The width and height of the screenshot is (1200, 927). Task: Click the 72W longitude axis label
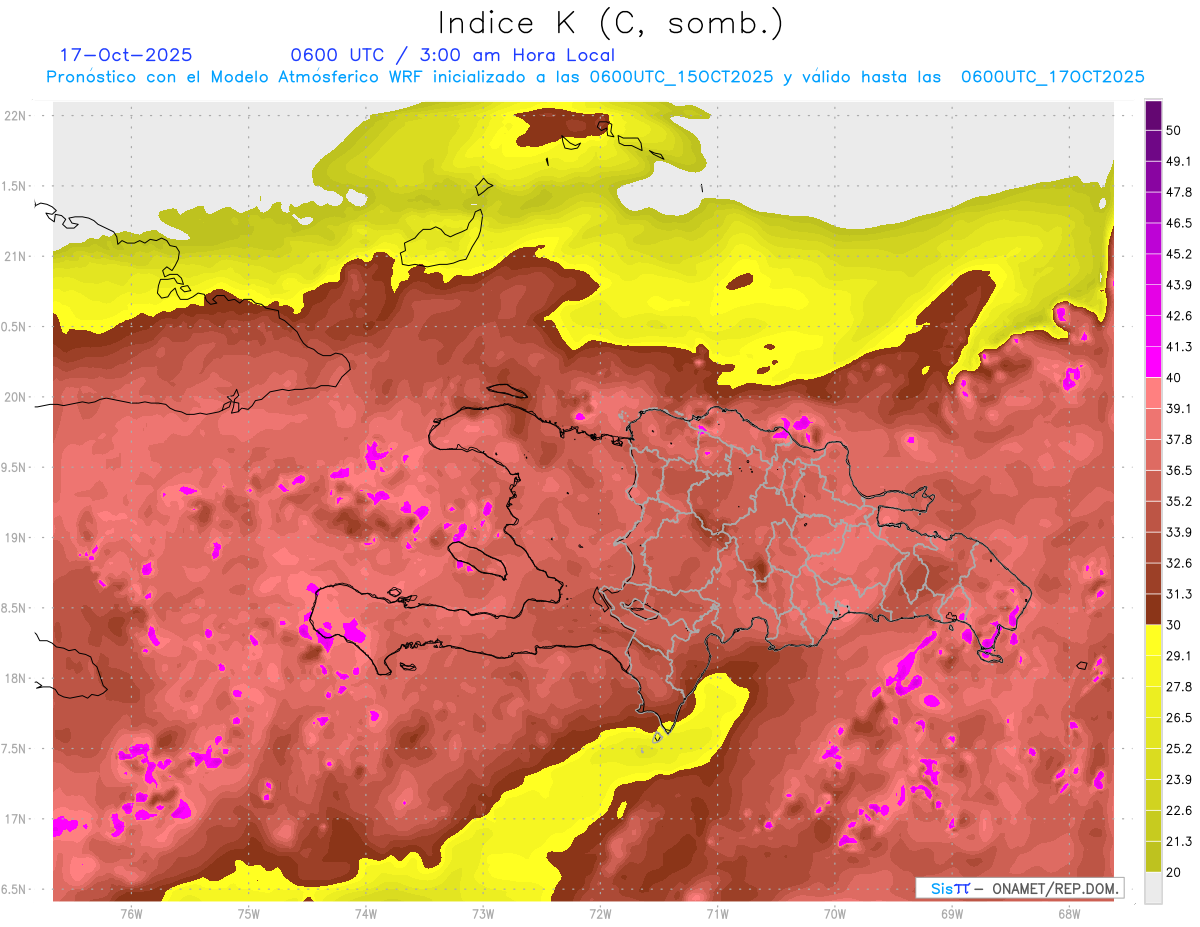tap(600, 913)
